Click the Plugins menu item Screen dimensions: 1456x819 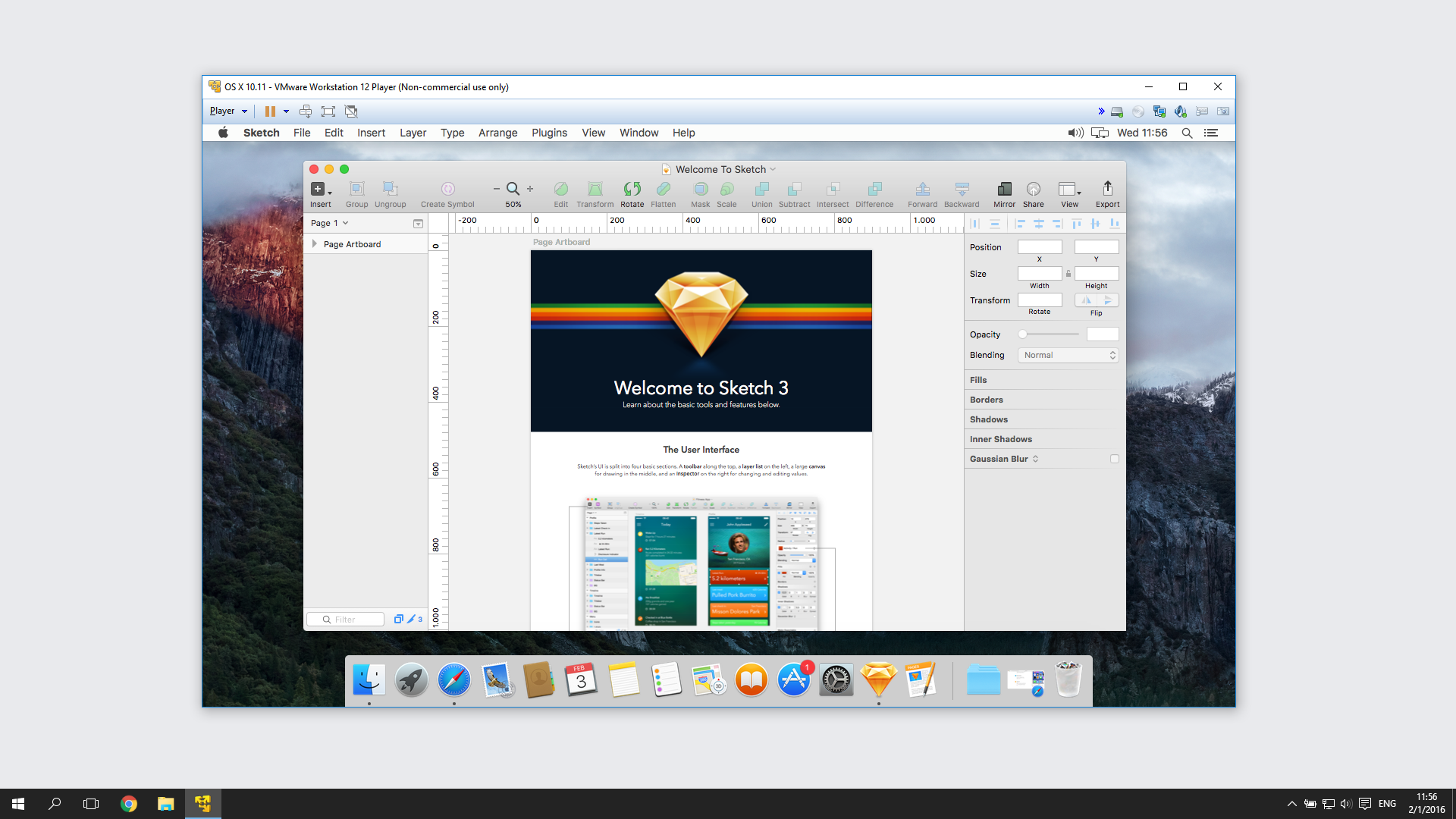548,132
